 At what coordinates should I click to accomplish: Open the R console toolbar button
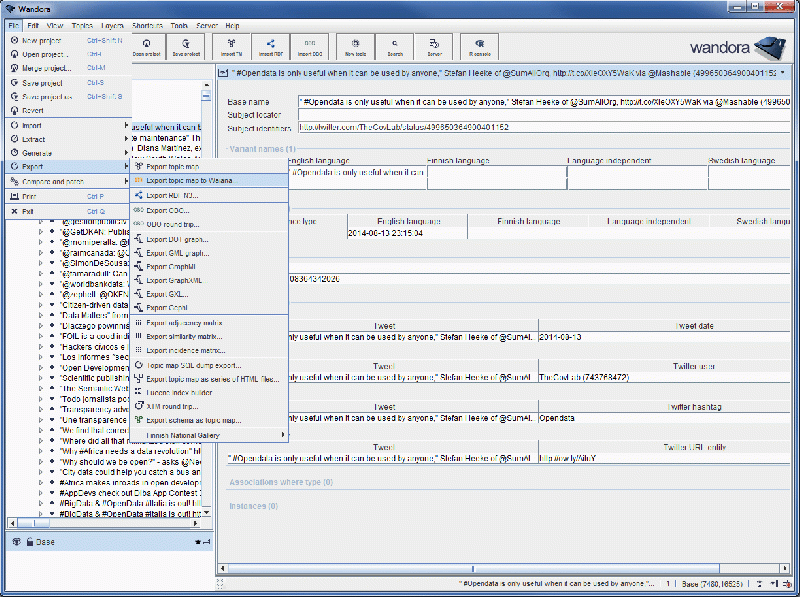pos(479,46)
